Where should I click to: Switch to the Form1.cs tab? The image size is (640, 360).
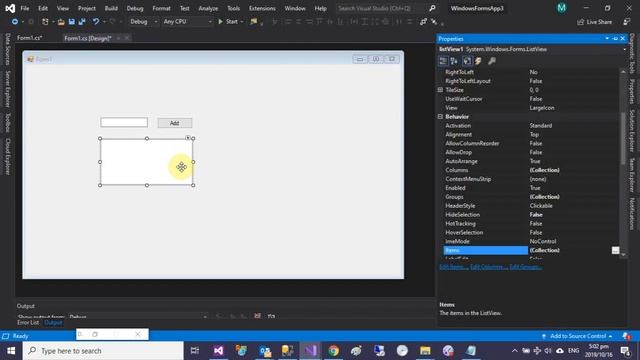click(29, 38)
